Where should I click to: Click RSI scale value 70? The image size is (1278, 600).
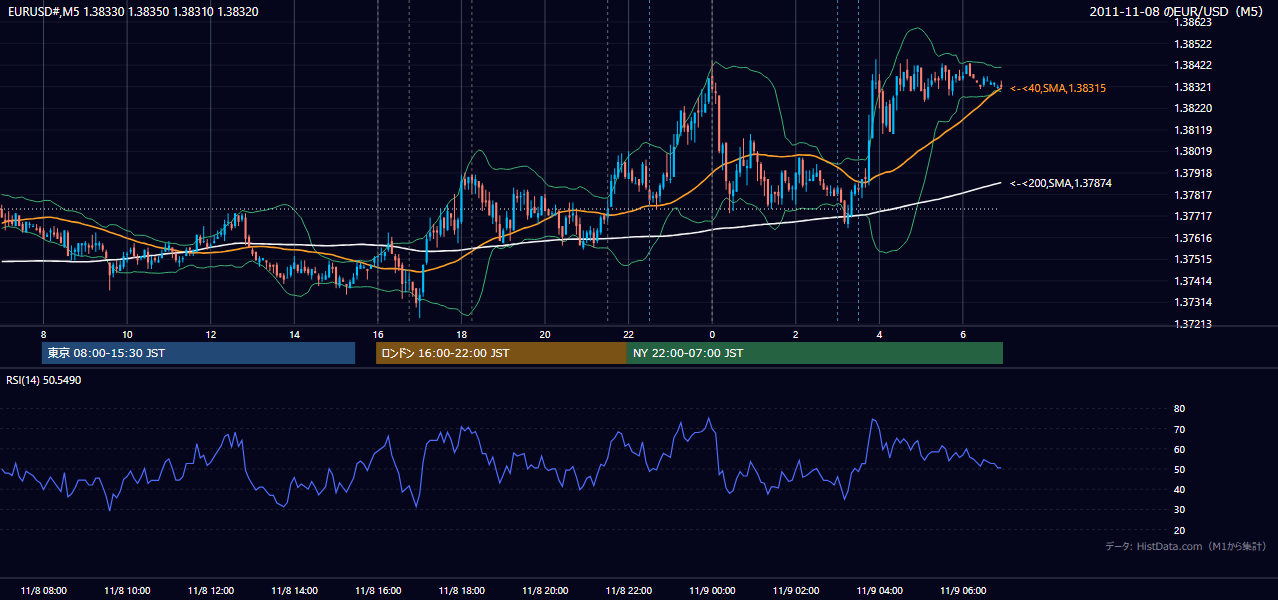[x=1179, y=429]
